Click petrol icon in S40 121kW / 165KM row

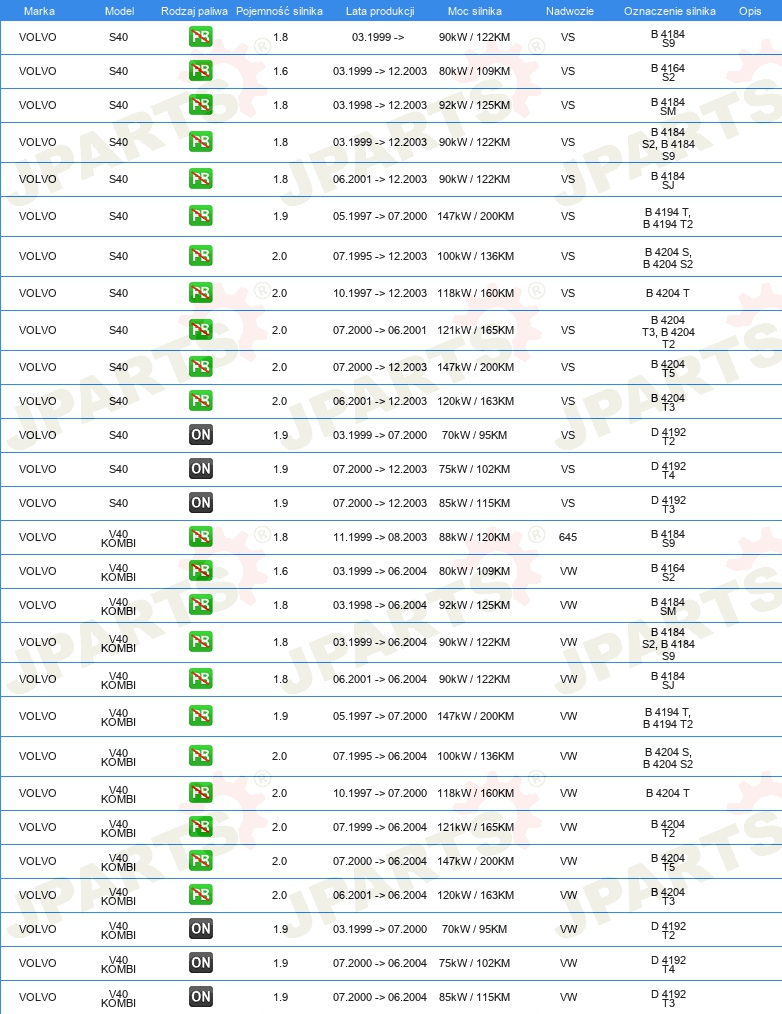[201, 330]
